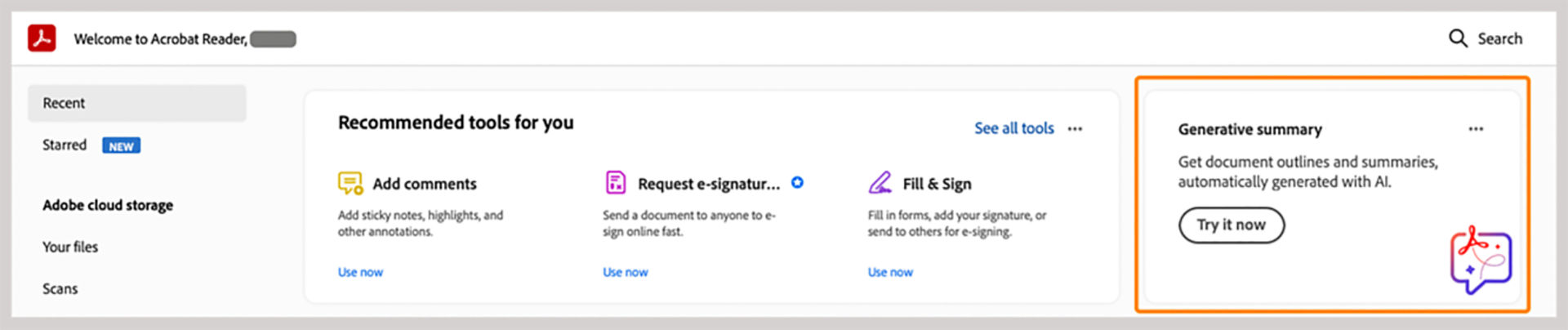Click the Add comments sticky note icon
Screen dimensions: 1568x330
tap(350, 183)
